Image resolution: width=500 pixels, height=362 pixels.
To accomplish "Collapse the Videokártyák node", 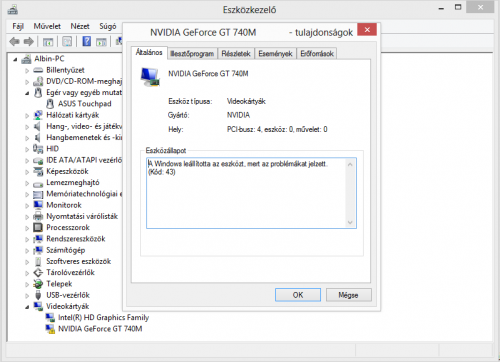I will pos(27,307).
